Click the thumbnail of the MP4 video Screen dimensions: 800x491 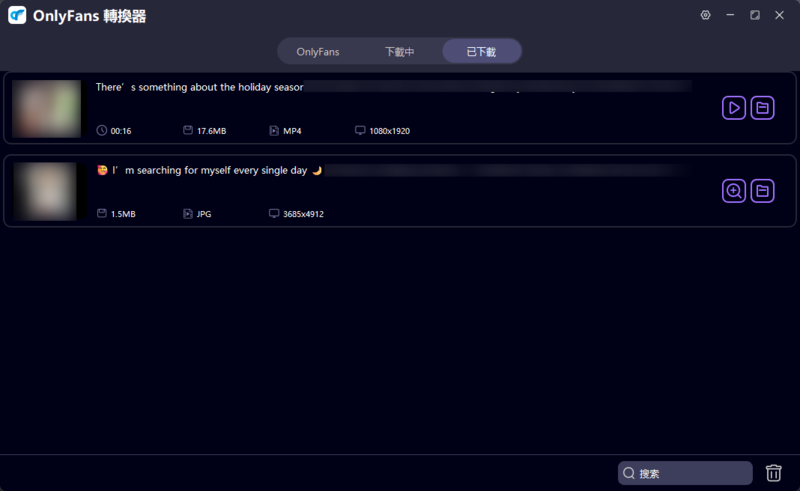click(x=46, y=108)
